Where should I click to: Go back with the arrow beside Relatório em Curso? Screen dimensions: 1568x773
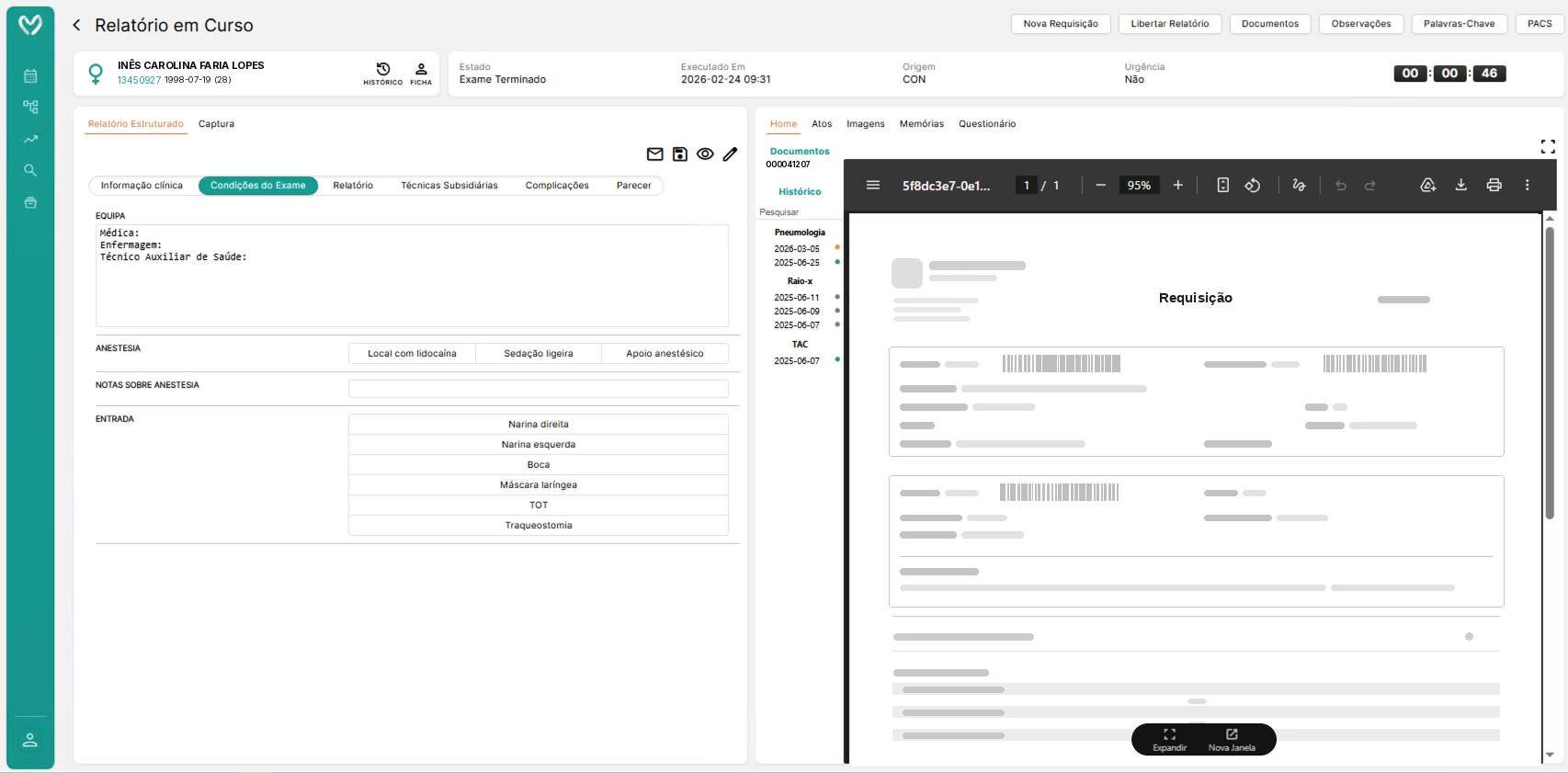[x=76, y=25]
